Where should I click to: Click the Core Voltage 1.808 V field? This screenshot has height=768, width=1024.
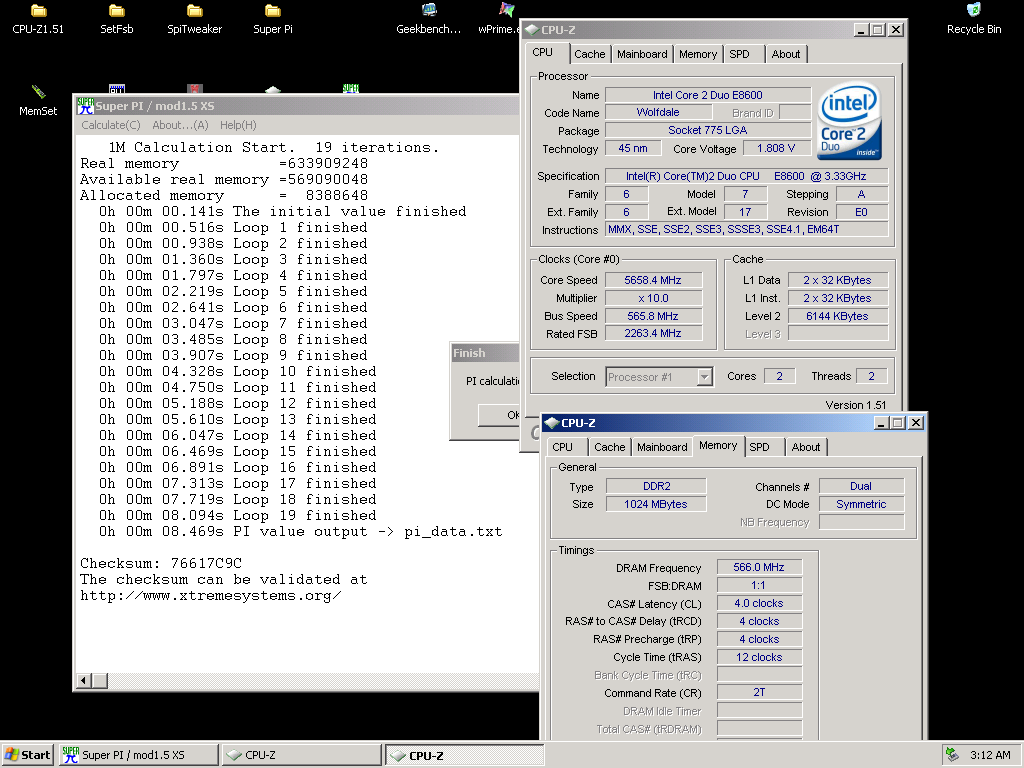[x=776, y=148]
